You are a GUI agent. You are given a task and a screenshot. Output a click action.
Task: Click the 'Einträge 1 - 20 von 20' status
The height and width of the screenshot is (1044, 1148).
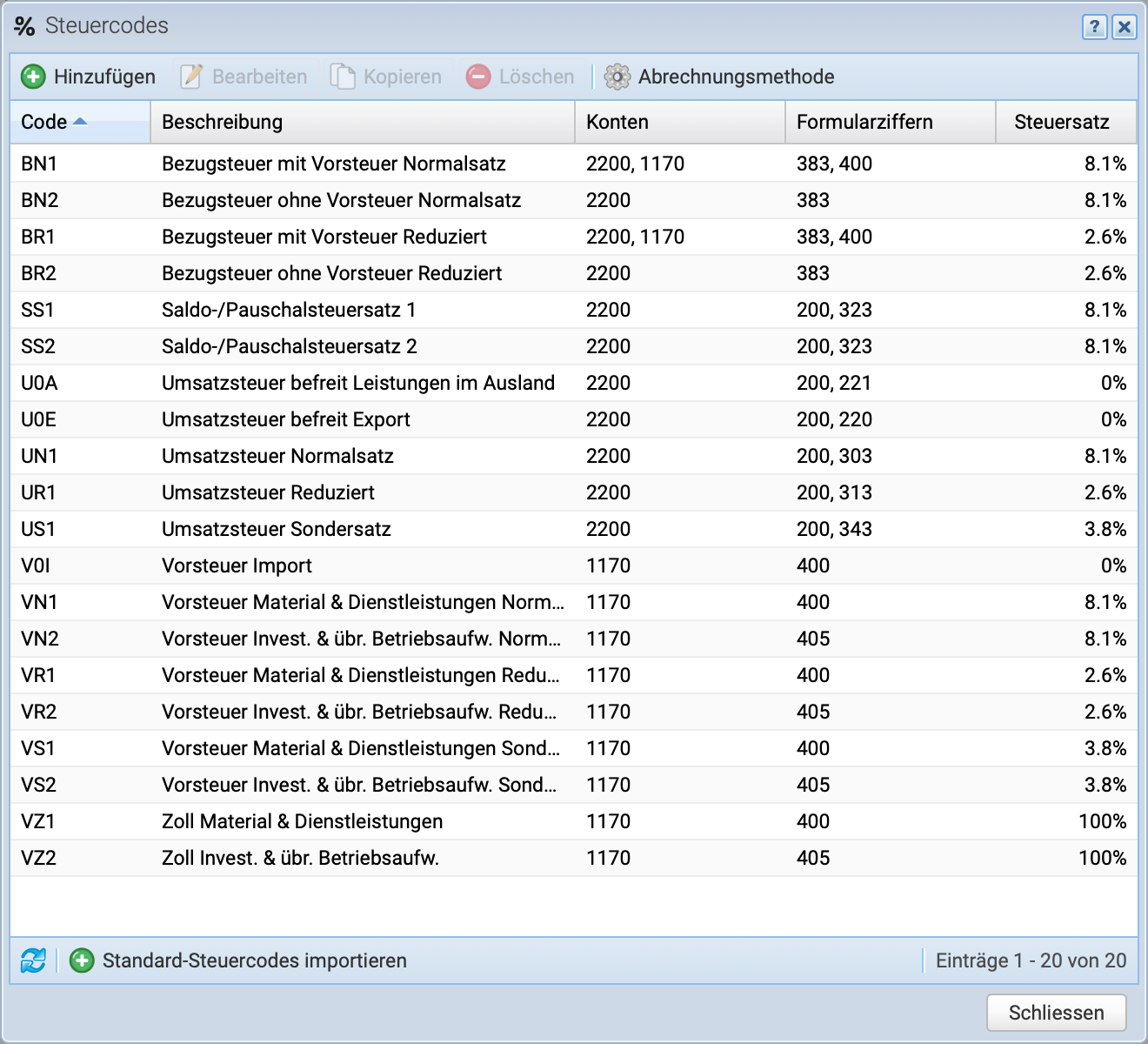tap(1031, 960)
